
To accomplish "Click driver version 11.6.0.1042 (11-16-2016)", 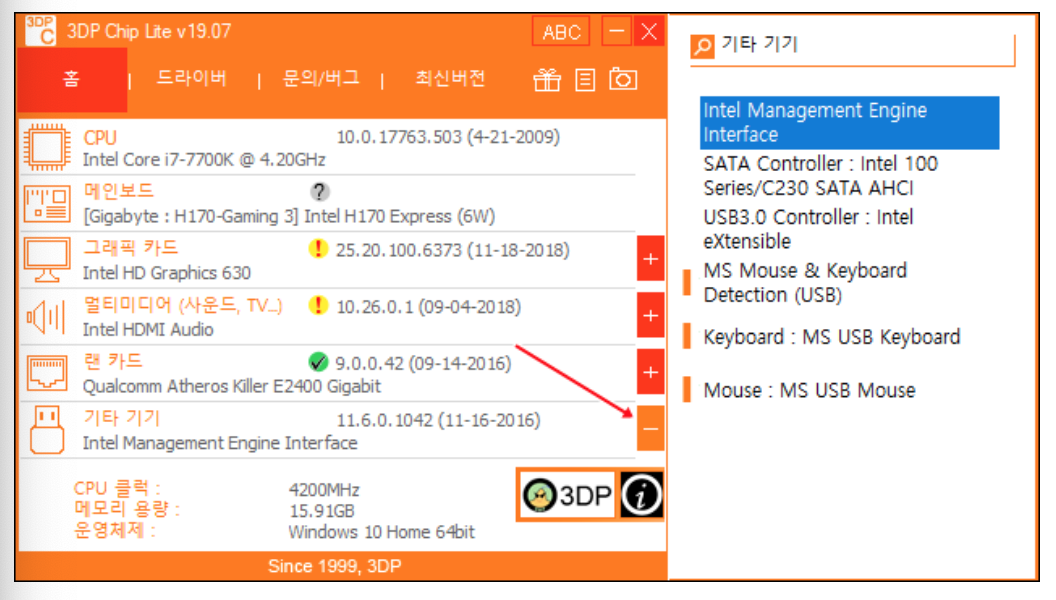I will point(438,420).
